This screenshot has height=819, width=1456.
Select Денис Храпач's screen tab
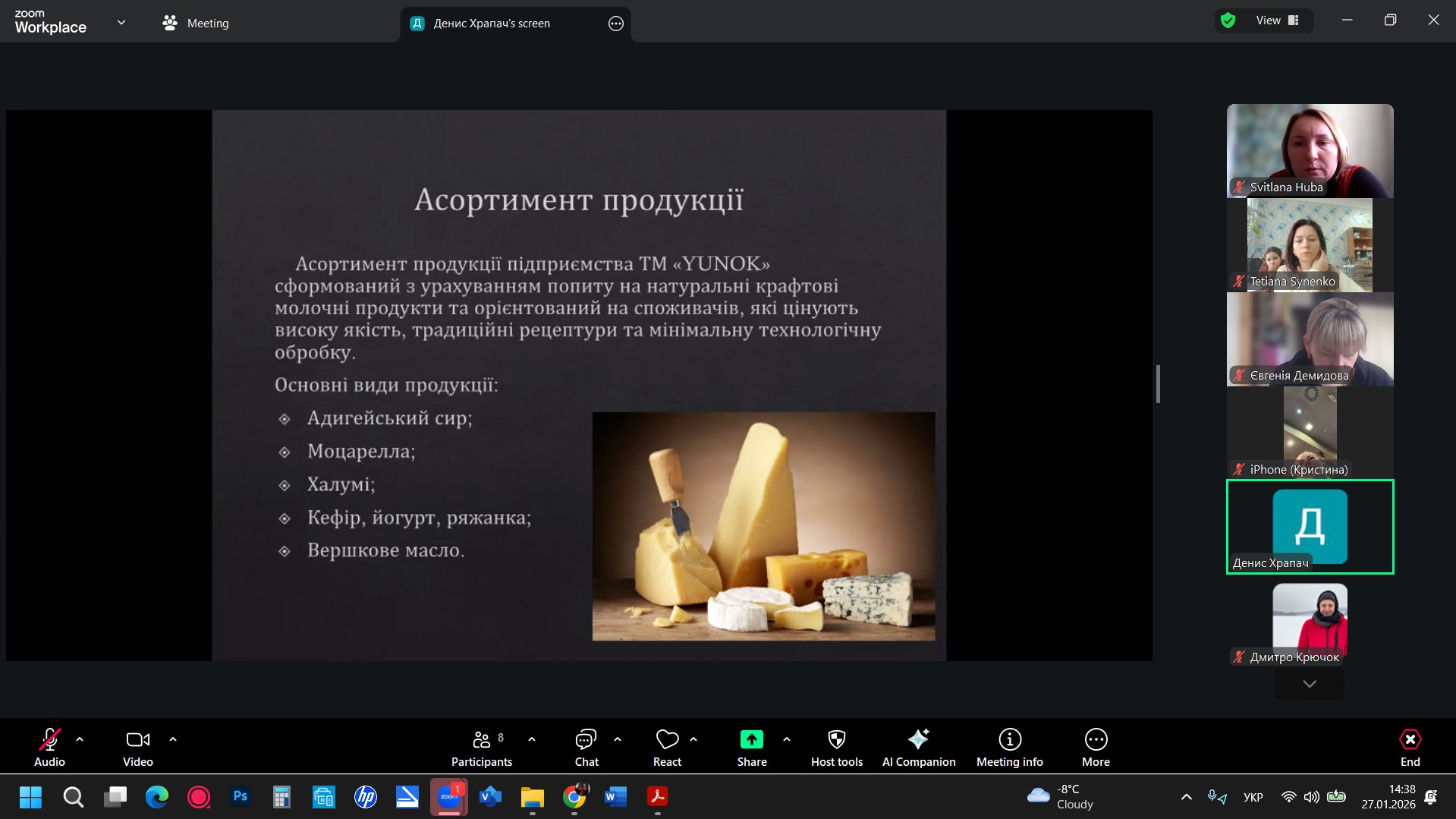[492, 24]
